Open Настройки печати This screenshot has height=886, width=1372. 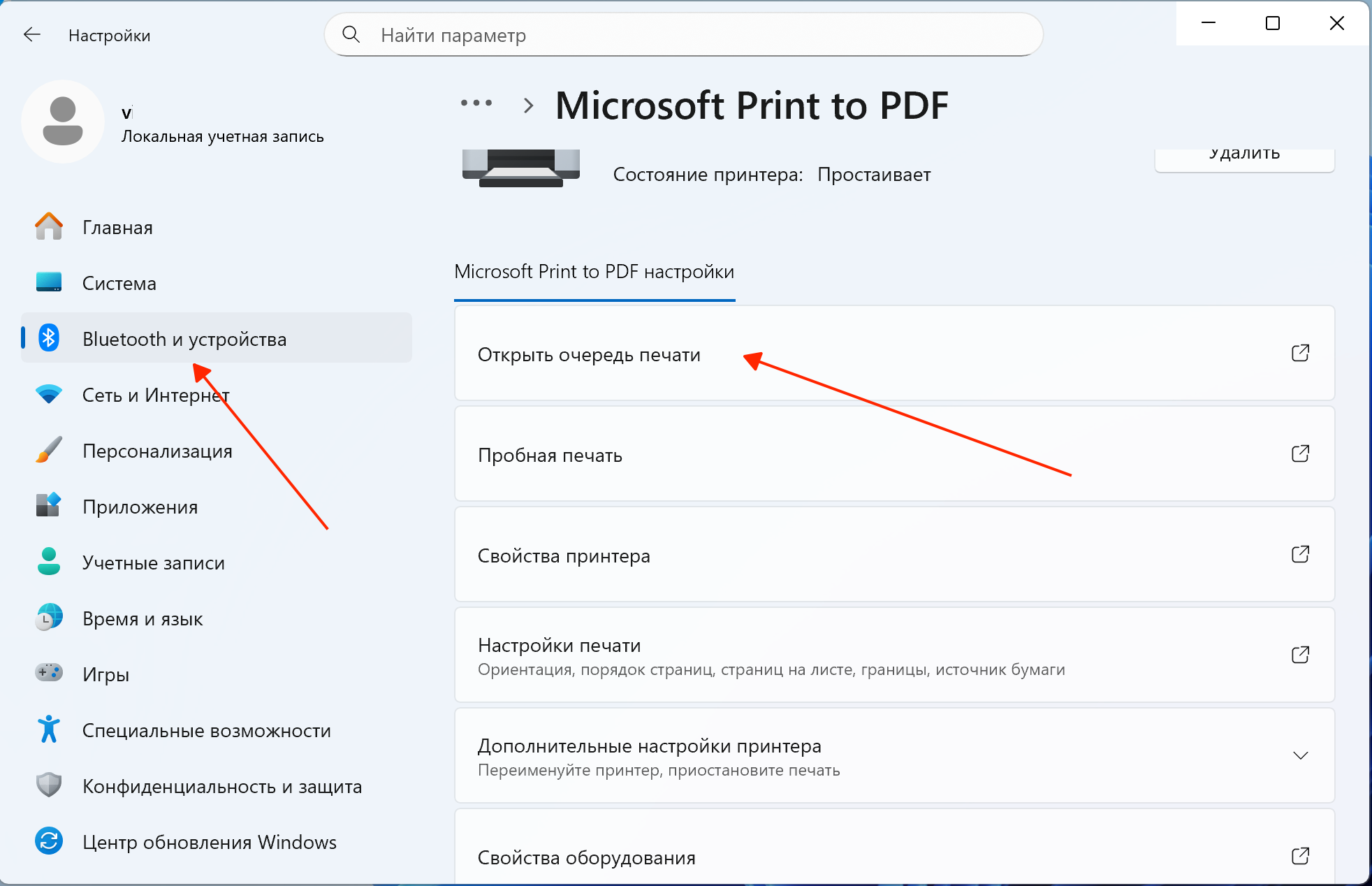(895, 655)
